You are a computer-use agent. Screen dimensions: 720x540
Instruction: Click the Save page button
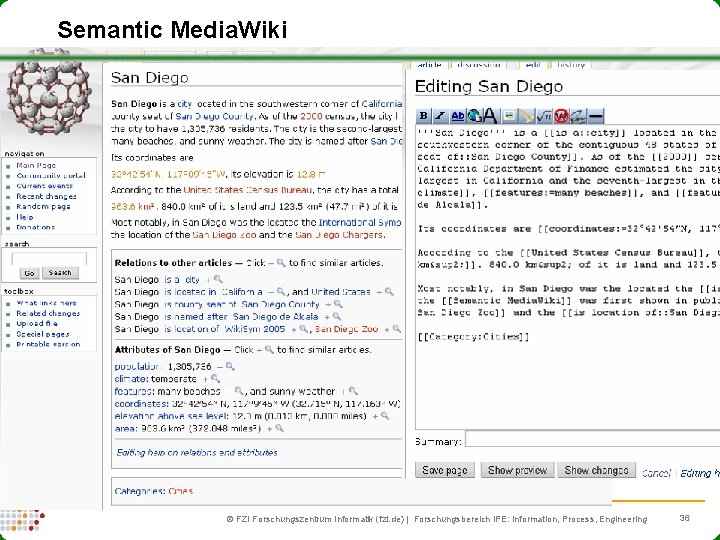point(444,470)
